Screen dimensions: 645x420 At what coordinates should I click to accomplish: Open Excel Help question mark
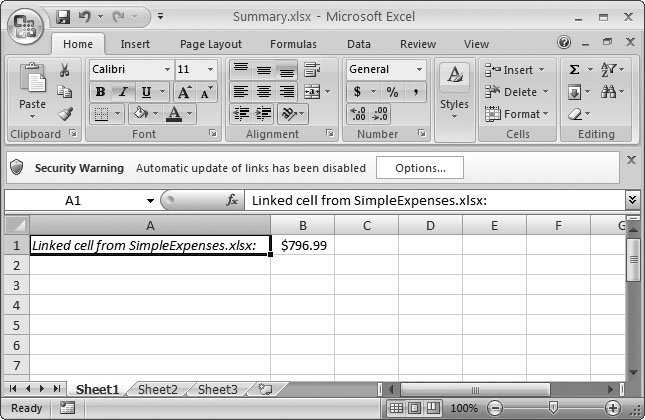564,42
